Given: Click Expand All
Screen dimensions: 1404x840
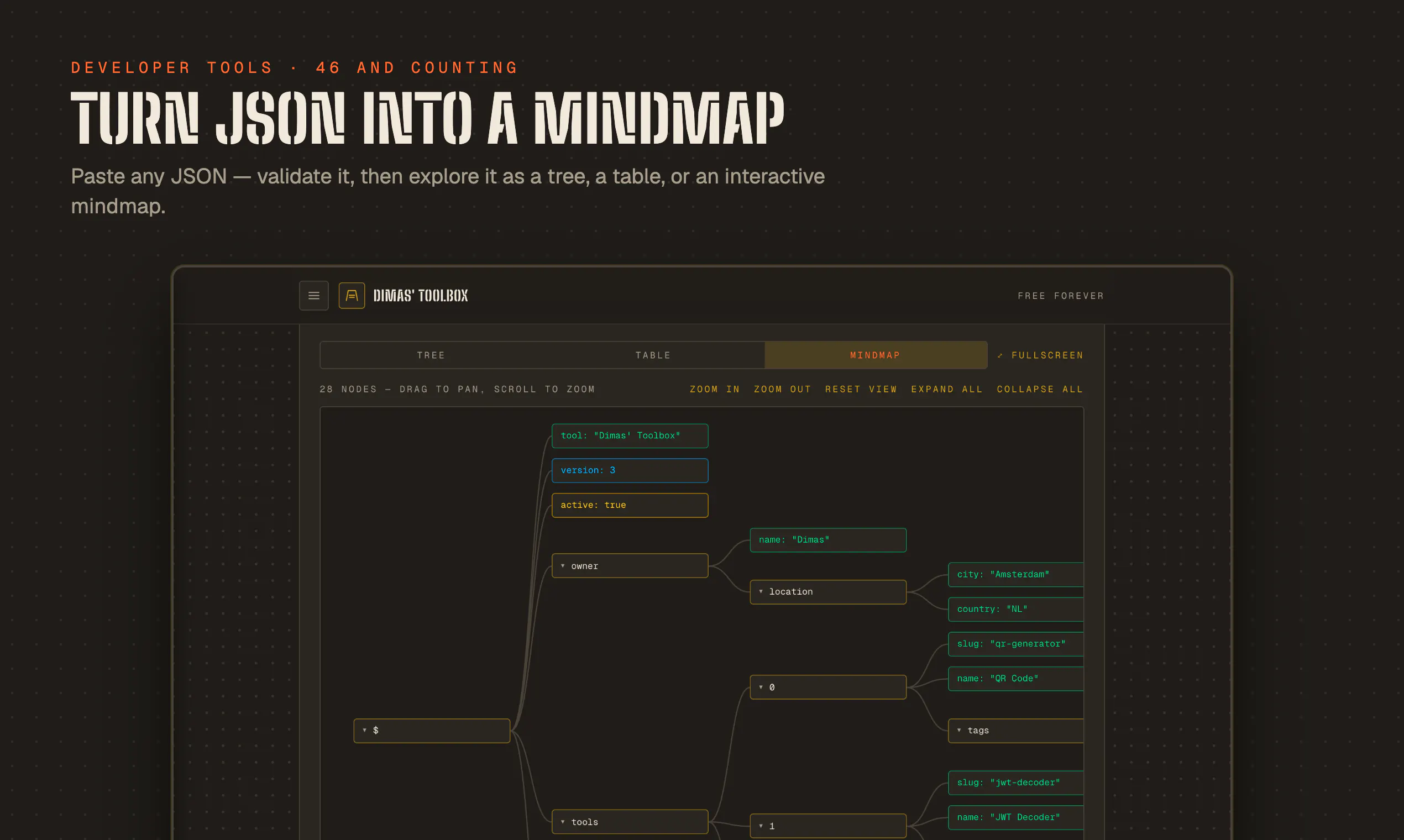Looking at the screenshot, I should [946, 390].
